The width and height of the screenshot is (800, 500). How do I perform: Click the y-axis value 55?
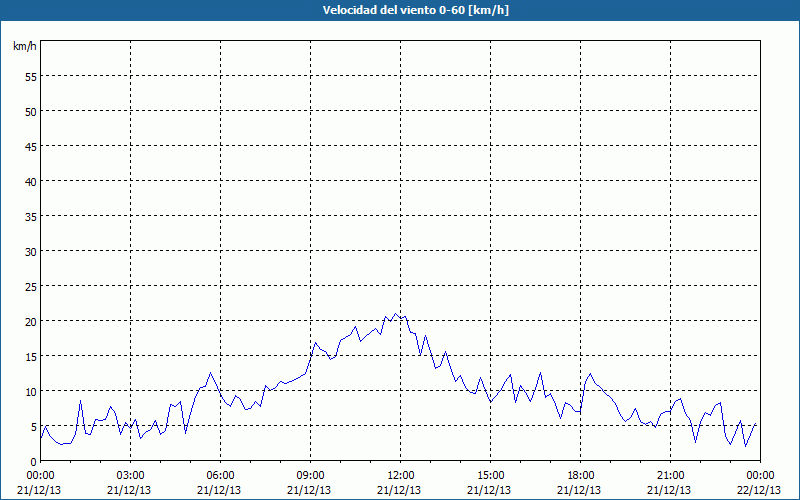(31, 77)
